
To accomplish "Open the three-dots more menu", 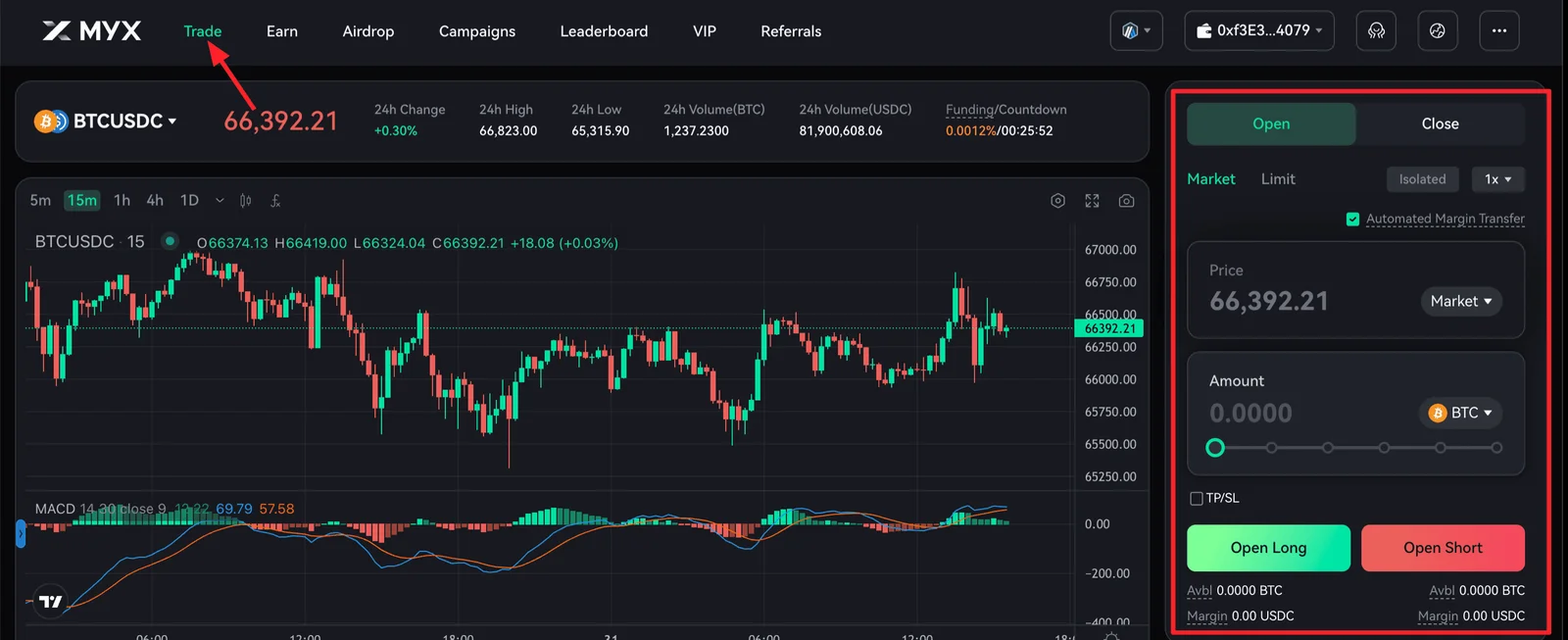I will pos(1499,30).
